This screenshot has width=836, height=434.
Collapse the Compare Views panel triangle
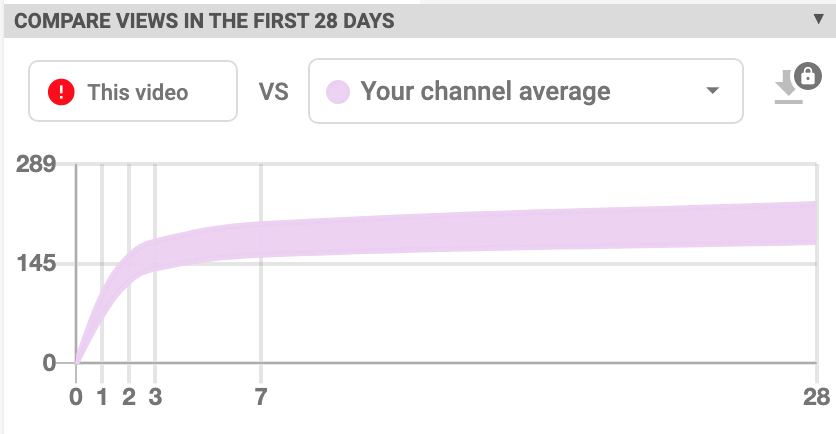(819, 19)
